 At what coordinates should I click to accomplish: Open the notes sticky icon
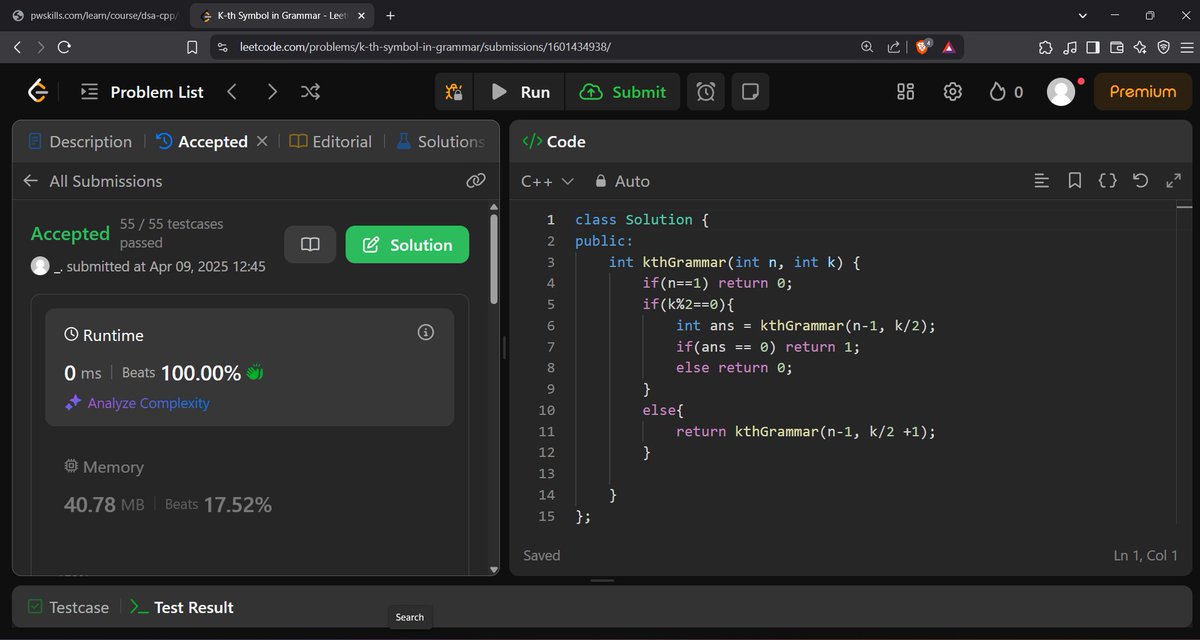(749, 92)
